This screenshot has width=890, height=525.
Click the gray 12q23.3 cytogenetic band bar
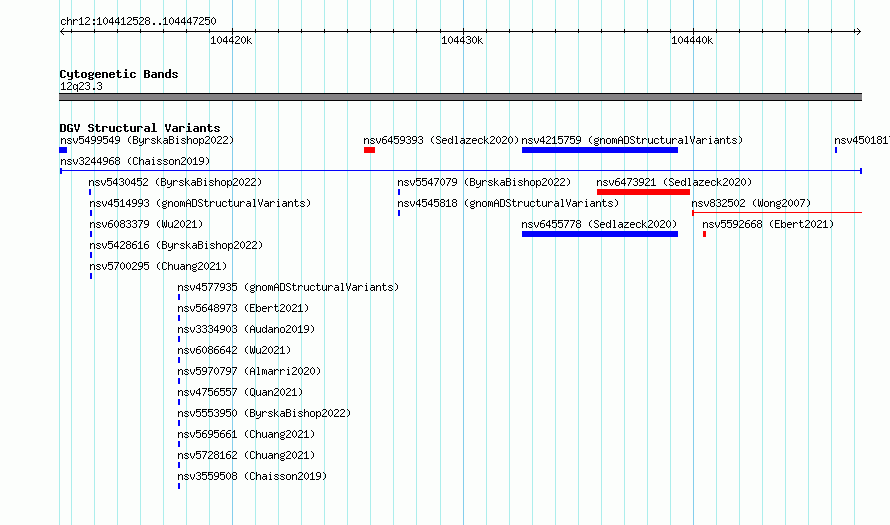(461, 97)
